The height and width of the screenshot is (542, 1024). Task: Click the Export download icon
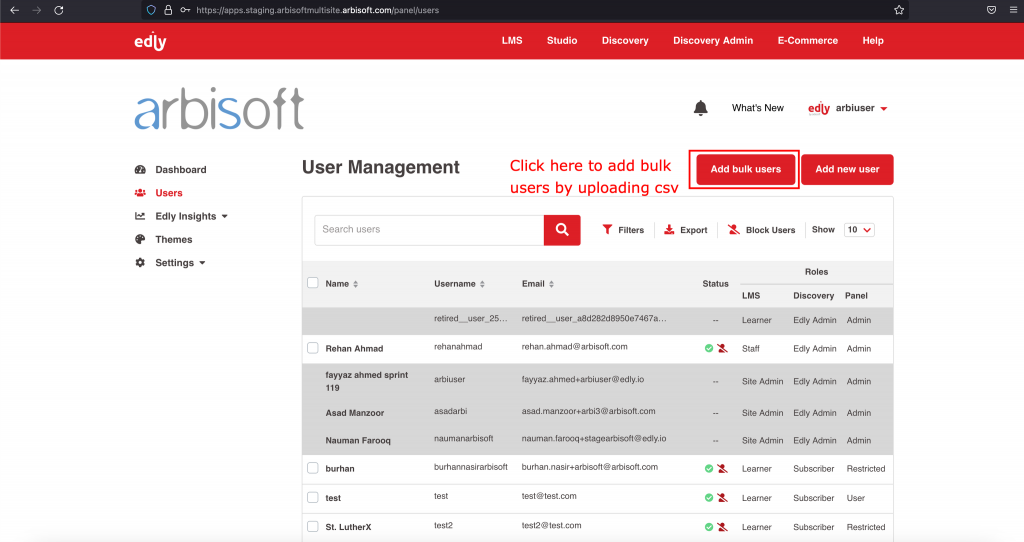pos(669,230)
